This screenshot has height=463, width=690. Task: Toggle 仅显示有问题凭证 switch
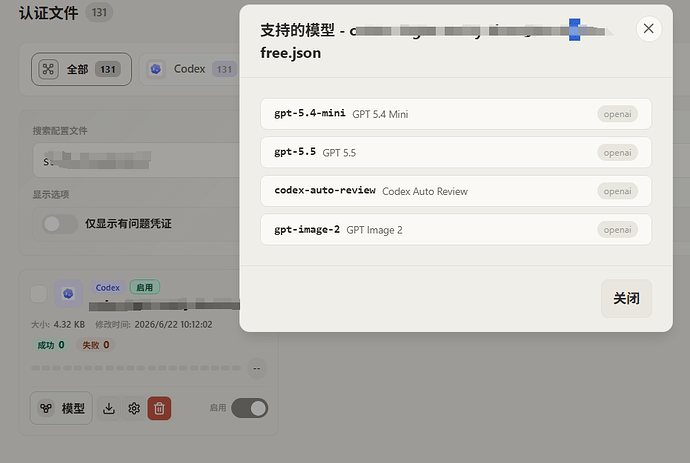click(60, 224)
